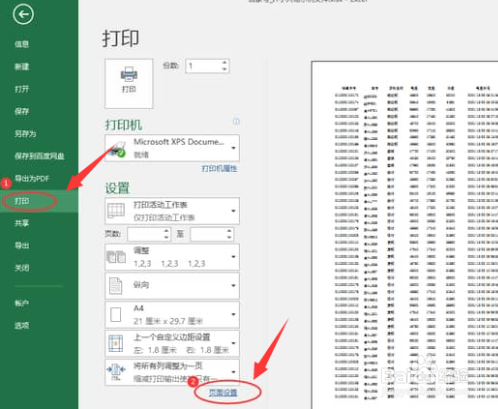The height and width of the screenshot is (409, 498).
Task: Click the A4 paper icon
Action: [116, 315]
